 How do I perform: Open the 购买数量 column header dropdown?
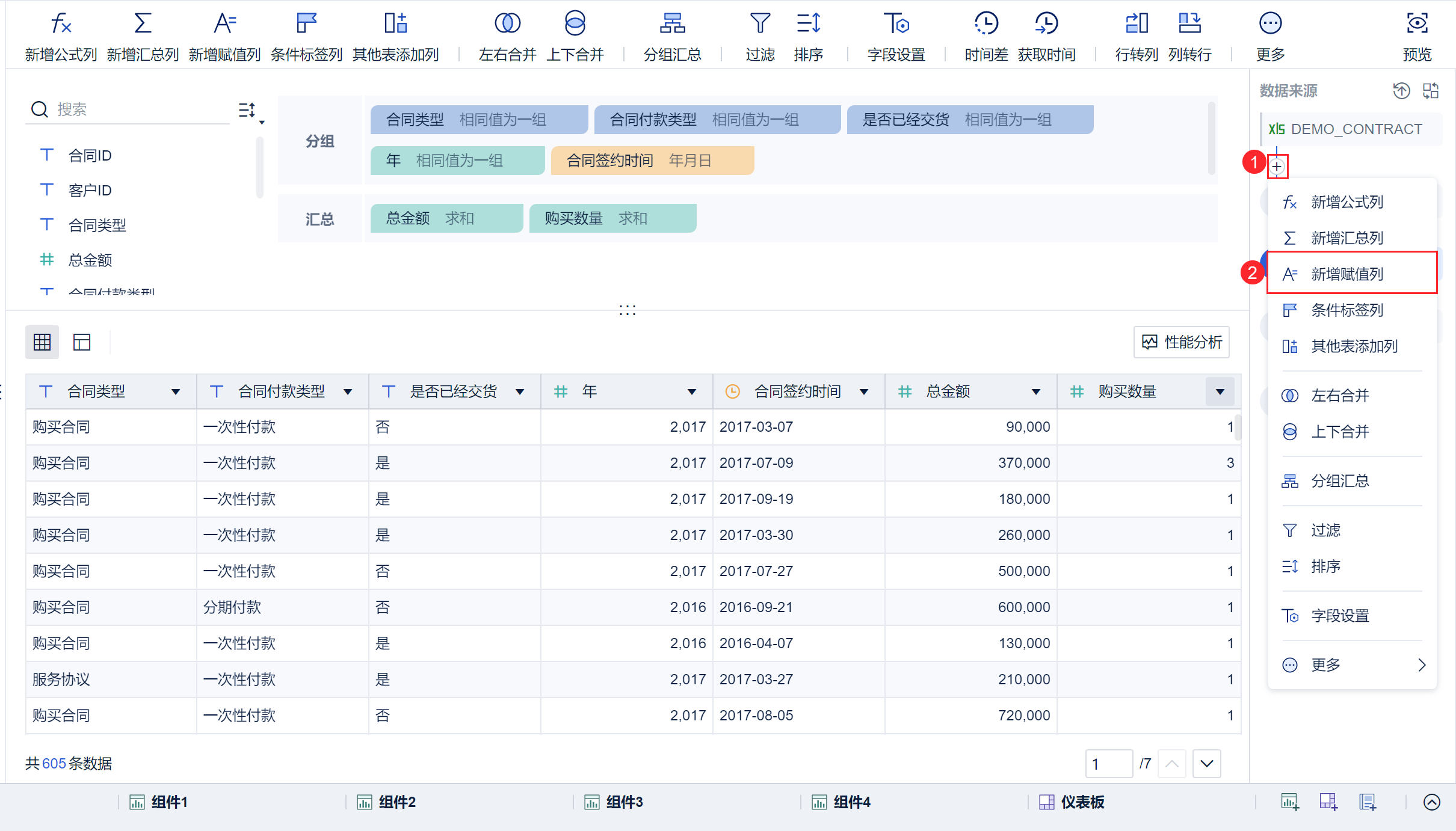[x=1220, y=392]
